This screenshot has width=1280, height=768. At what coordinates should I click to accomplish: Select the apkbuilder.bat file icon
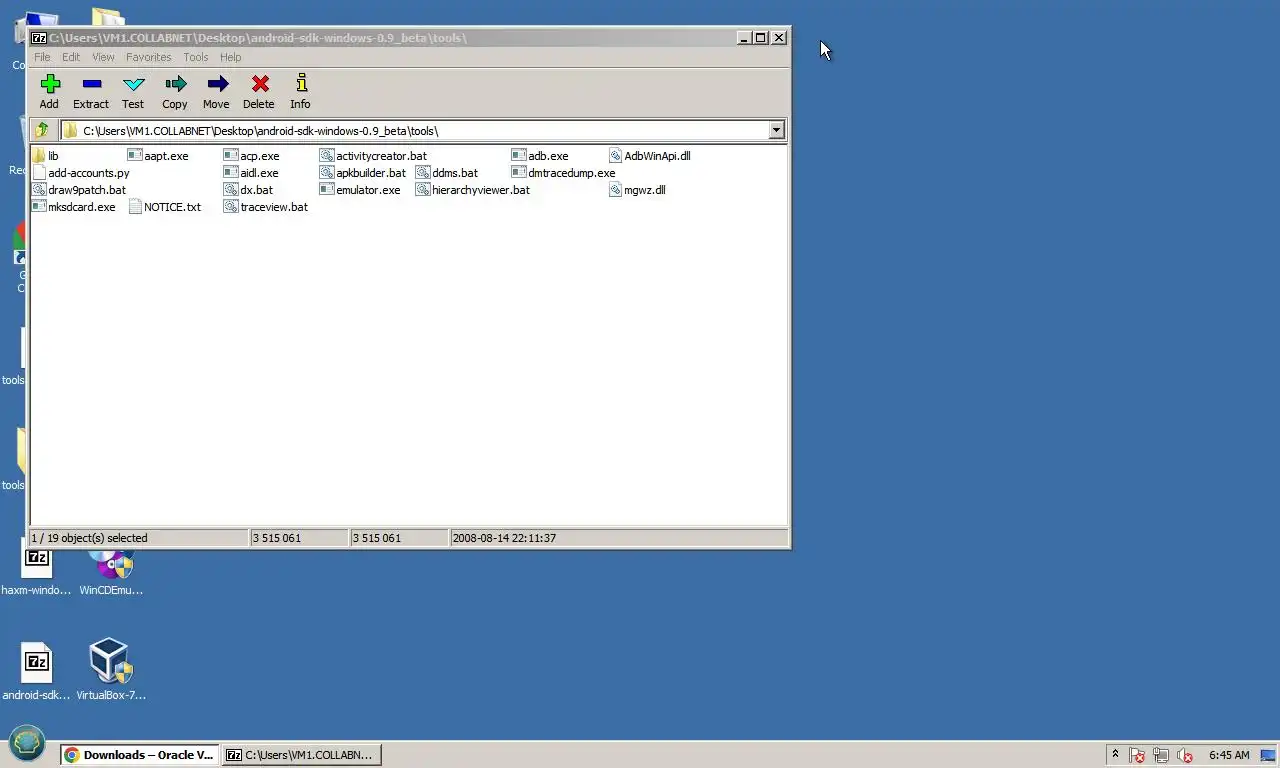[327, 173]
